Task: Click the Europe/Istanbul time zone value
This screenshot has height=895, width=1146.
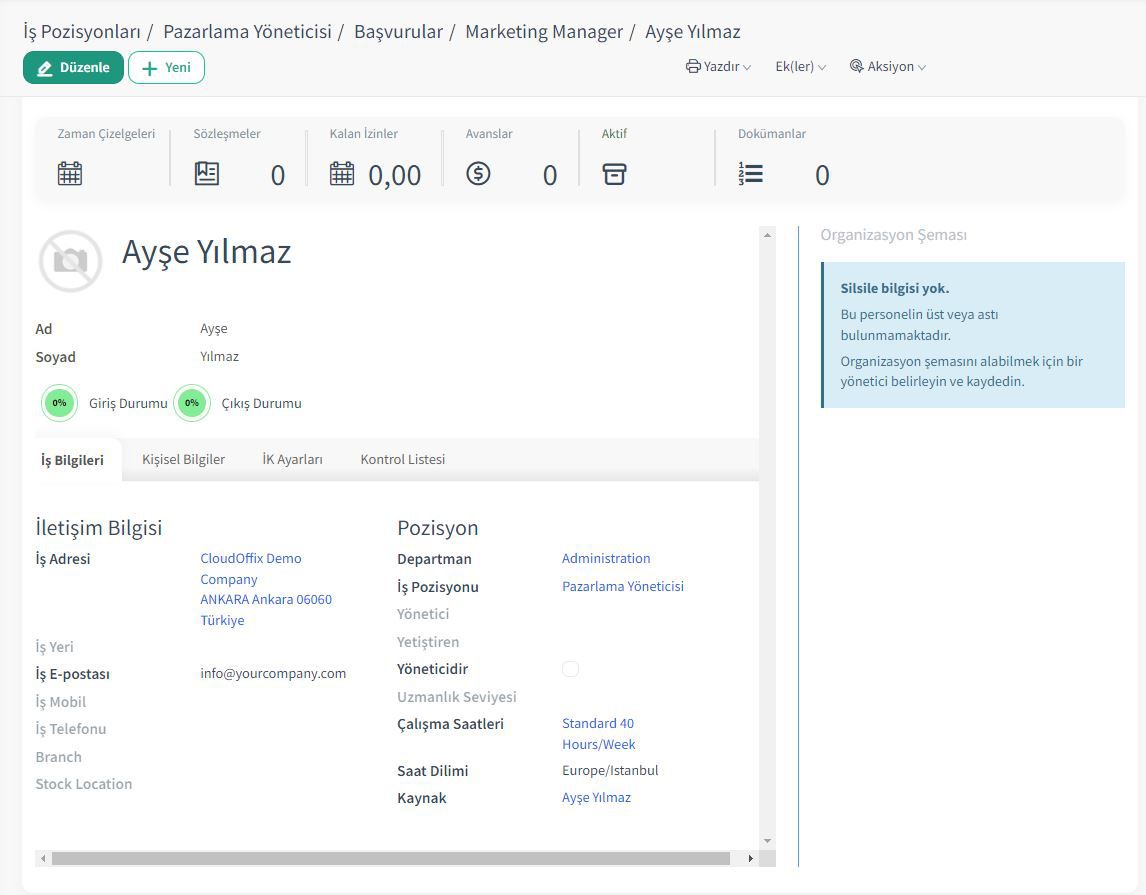Action: coord(610,770)
